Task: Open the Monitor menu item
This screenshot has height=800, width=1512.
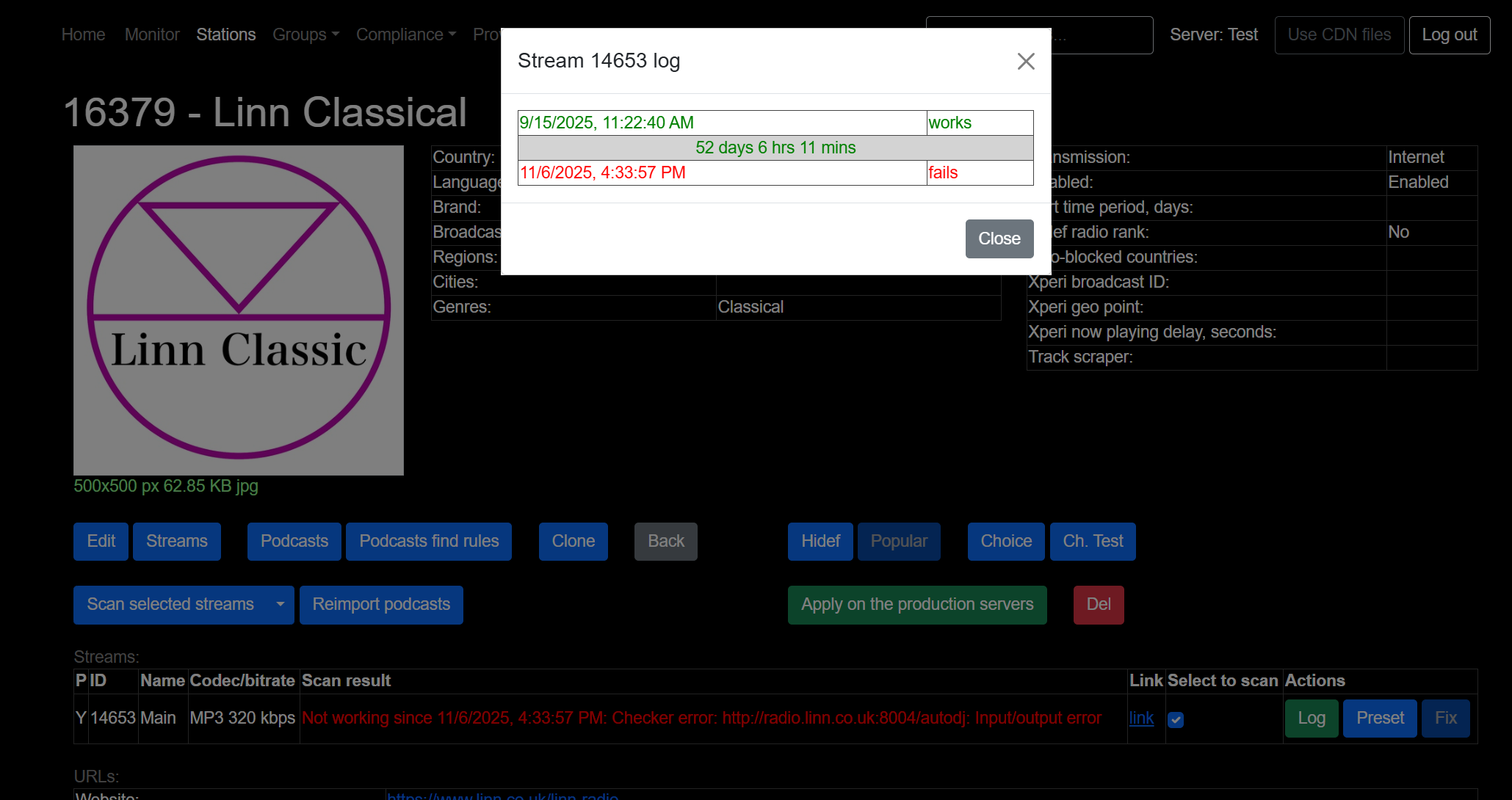Action: pyautogui.click(x=152, y=34)
